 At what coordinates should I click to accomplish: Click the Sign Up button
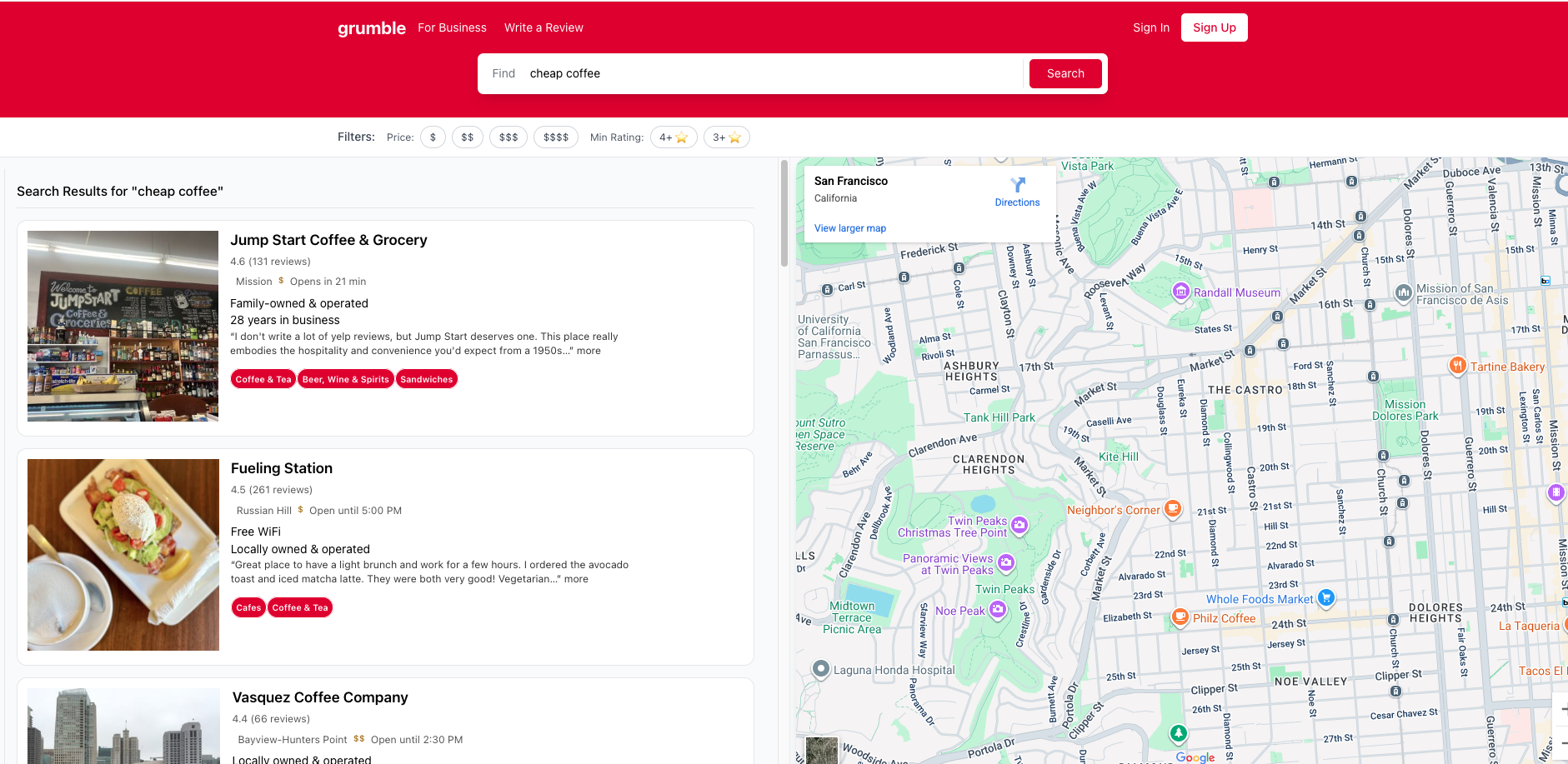point(1215,27)
